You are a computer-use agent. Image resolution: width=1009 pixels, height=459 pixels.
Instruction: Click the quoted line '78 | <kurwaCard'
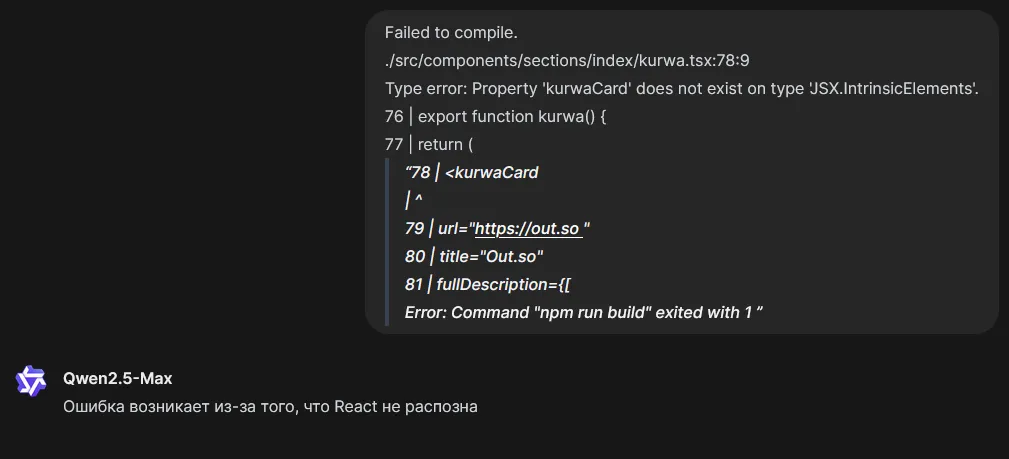(472, 173)
